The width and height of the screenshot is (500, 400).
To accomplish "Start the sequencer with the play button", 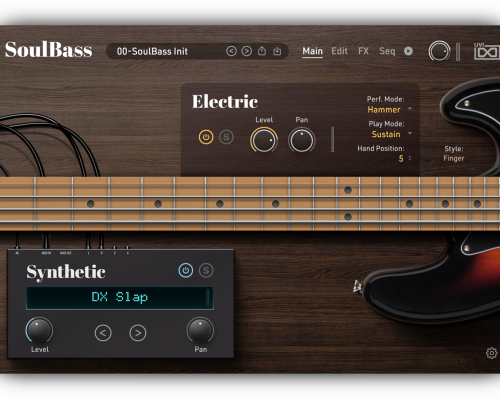I will 408,51.
